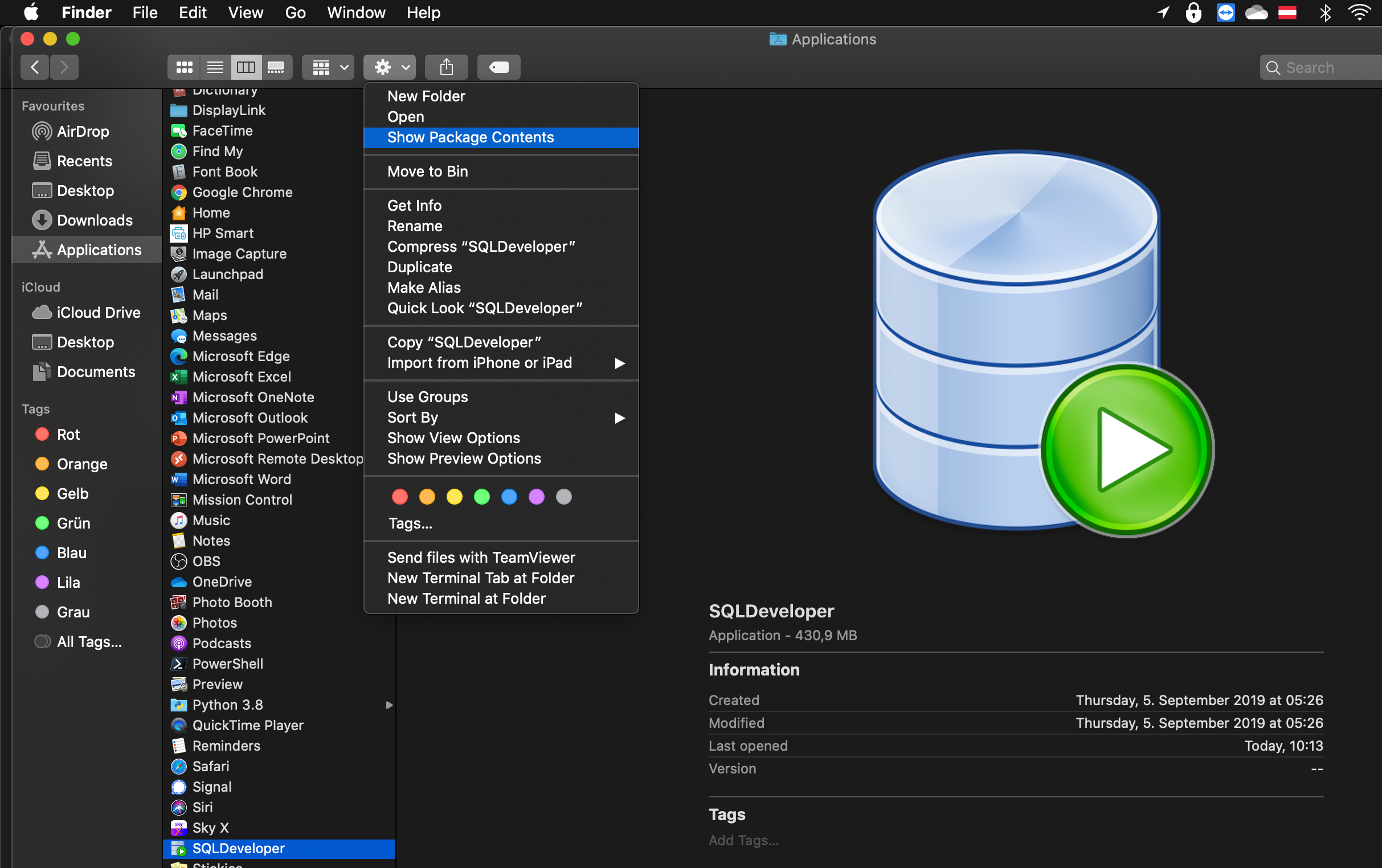This screenshot has height=868, width=1382.
Task: Apply the orange tag color swatch
Action: click(x=427, y=497)
